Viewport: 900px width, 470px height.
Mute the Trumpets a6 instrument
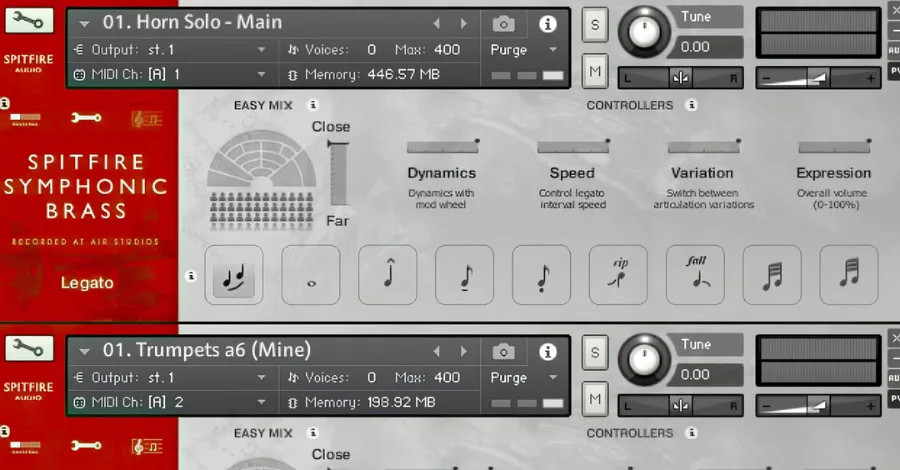(x=595, y=399)
